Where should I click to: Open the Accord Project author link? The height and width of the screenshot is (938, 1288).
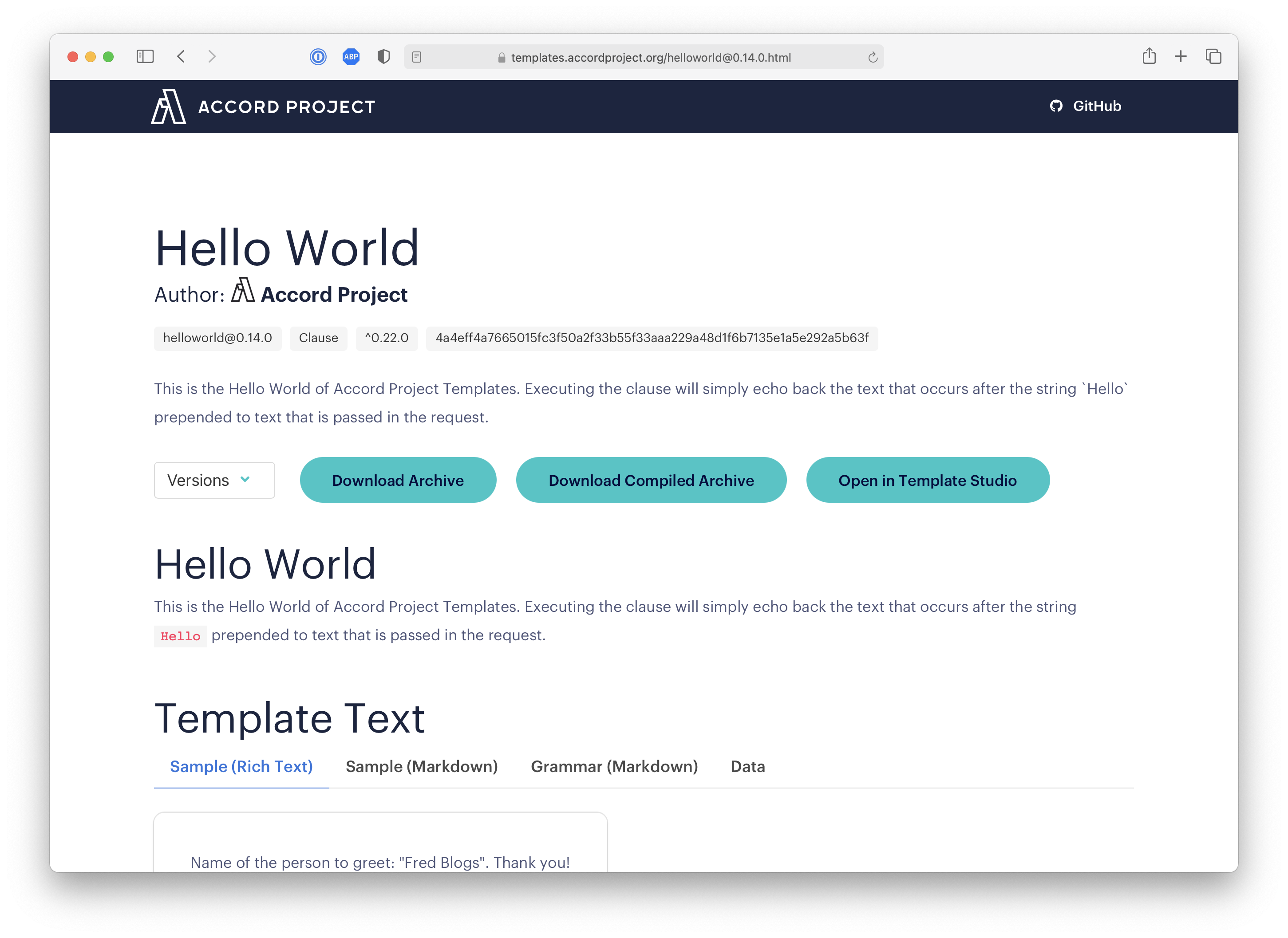coord(334,295)
